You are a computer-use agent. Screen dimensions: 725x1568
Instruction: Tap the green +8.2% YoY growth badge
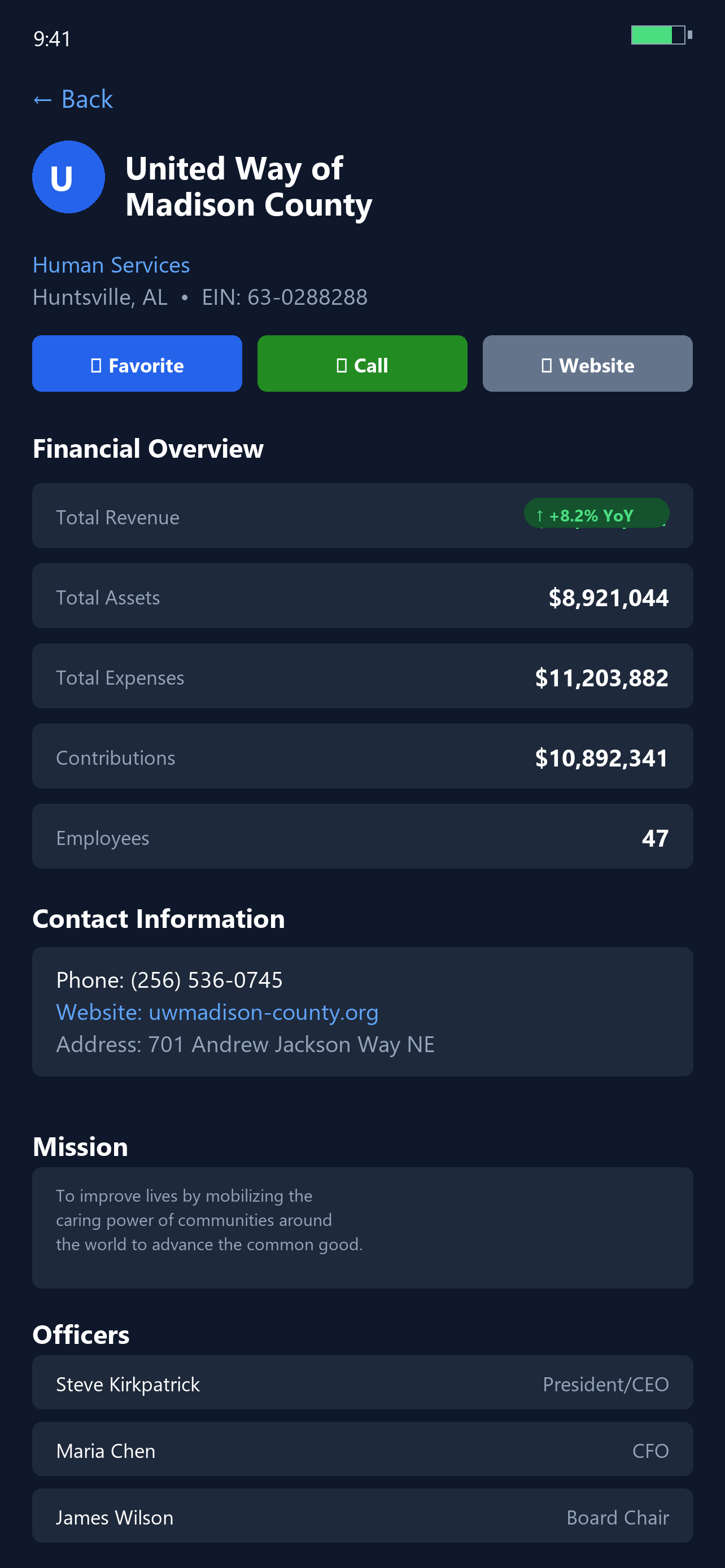(596, 515)
